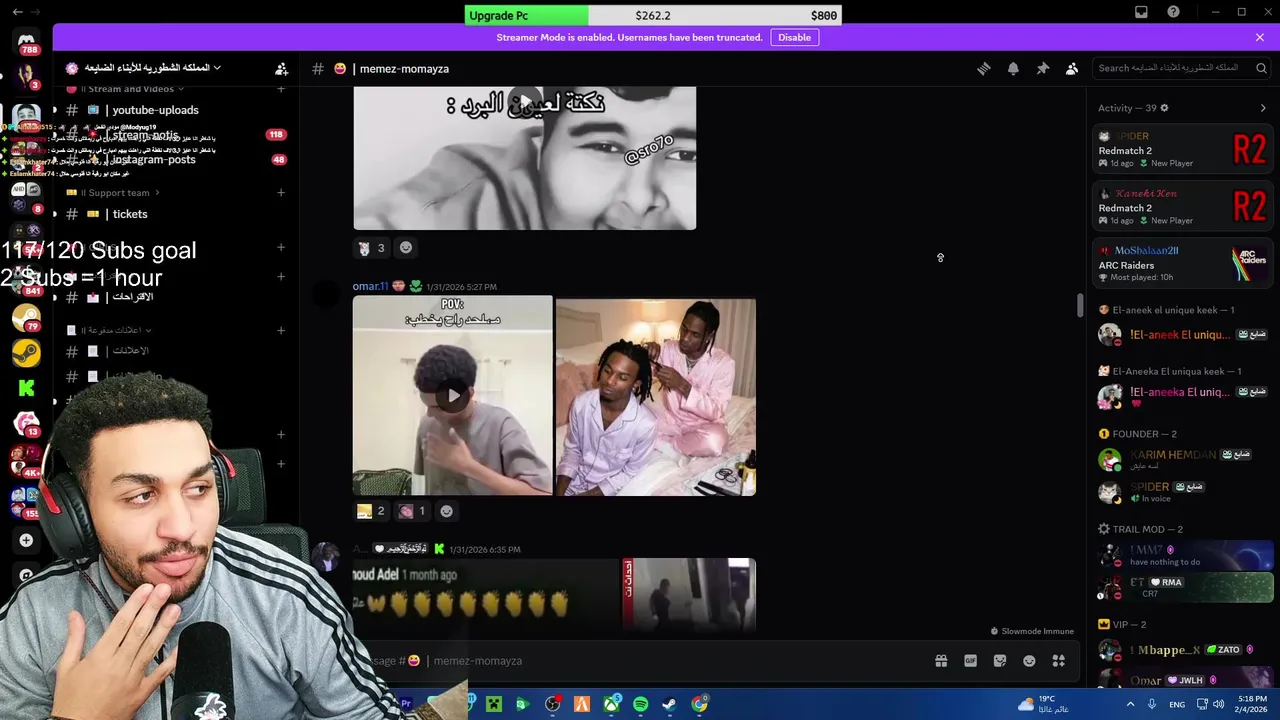Open Steam from the taskbar

(x=669, y=704)
